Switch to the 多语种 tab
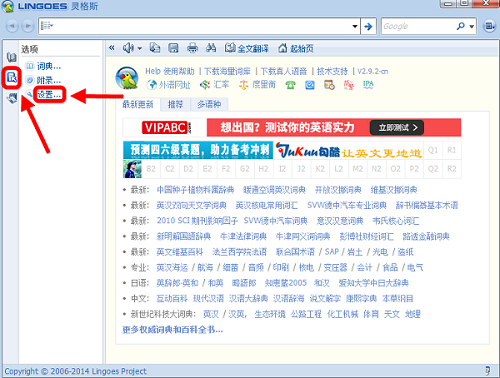 pyautogui.click(x=209, y=105)
